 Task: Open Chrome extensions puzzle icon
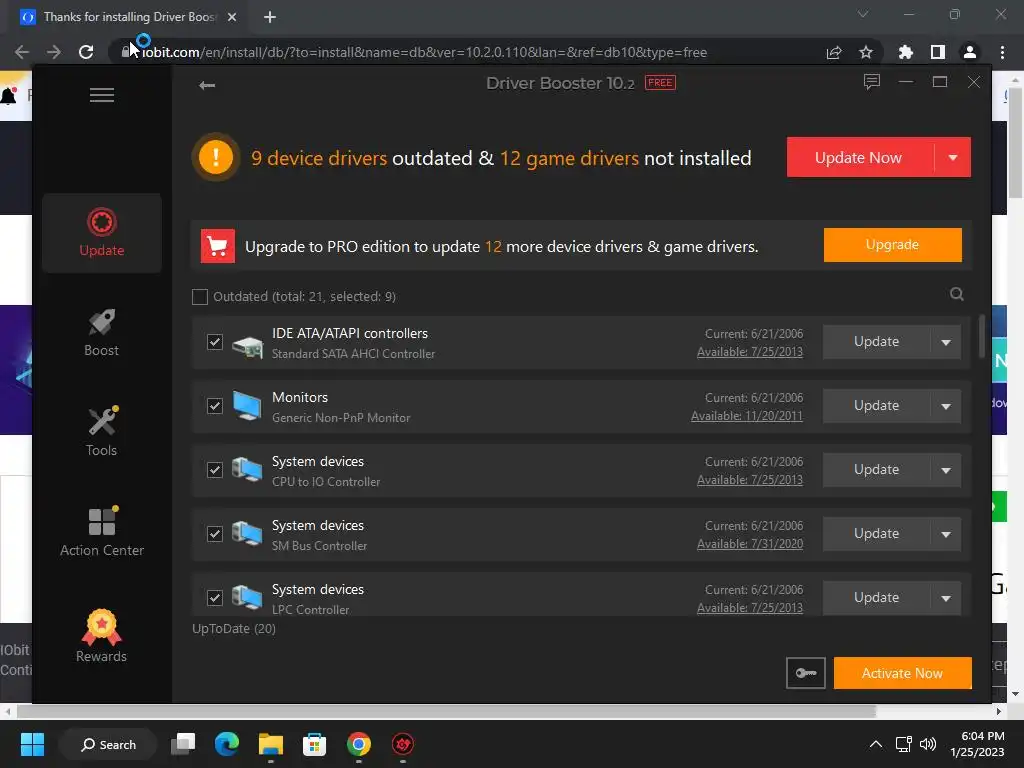click(905, 52)
